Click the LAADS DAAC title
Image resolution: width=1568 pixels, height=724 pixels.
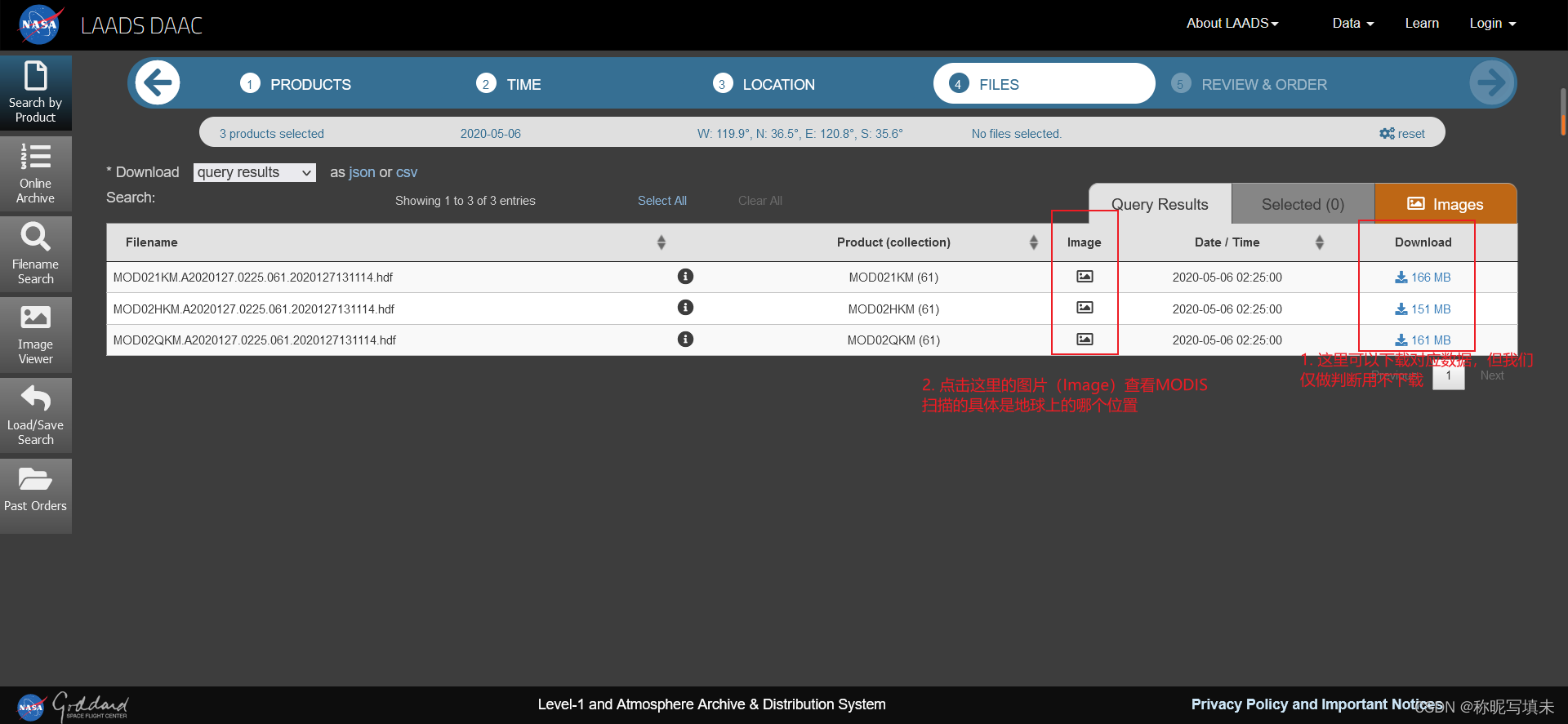141,25
